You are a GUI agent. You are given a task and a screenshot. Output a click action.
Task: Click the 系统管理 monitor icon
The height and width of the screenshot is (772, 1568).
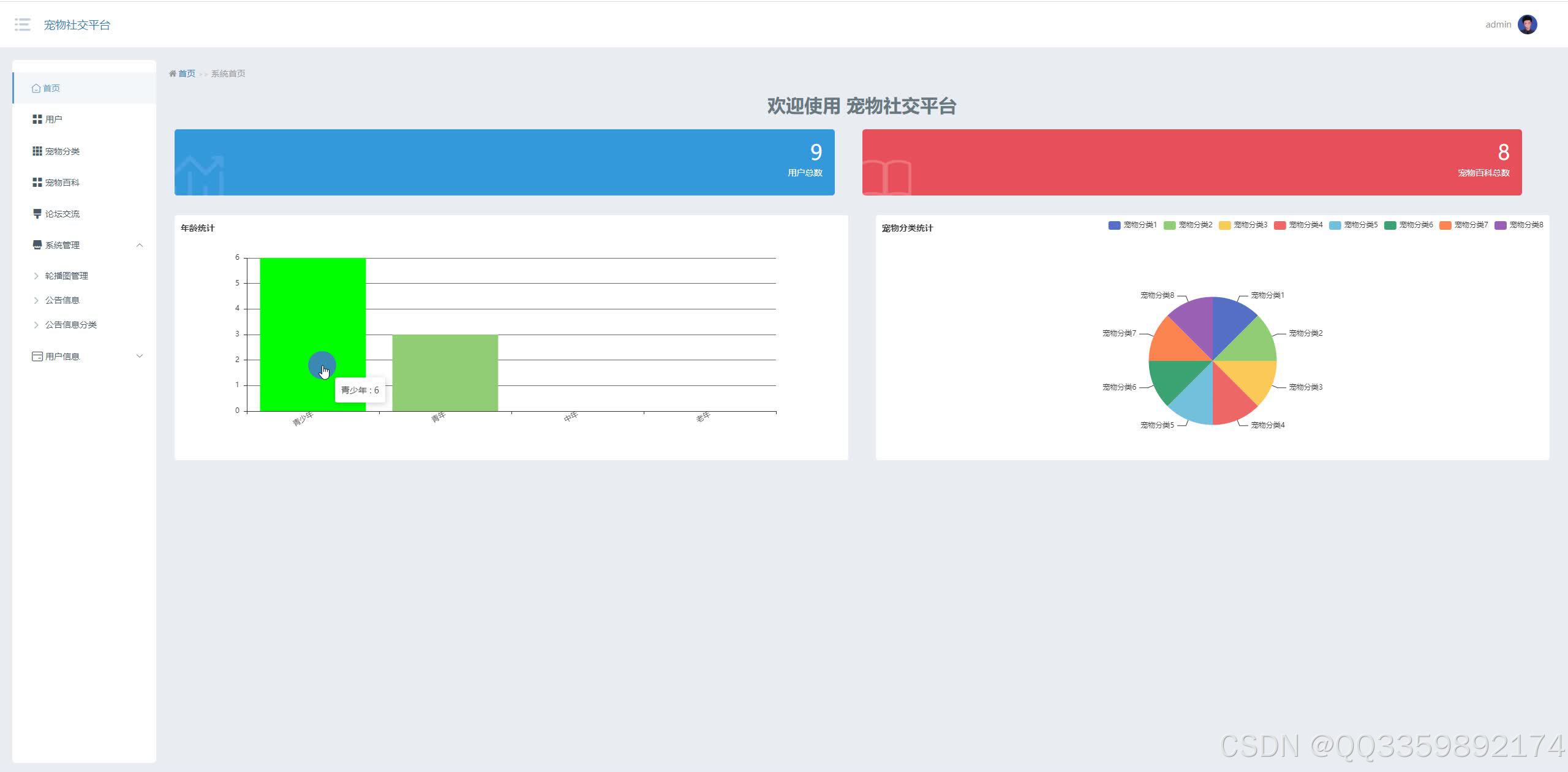tap(37, 245)
